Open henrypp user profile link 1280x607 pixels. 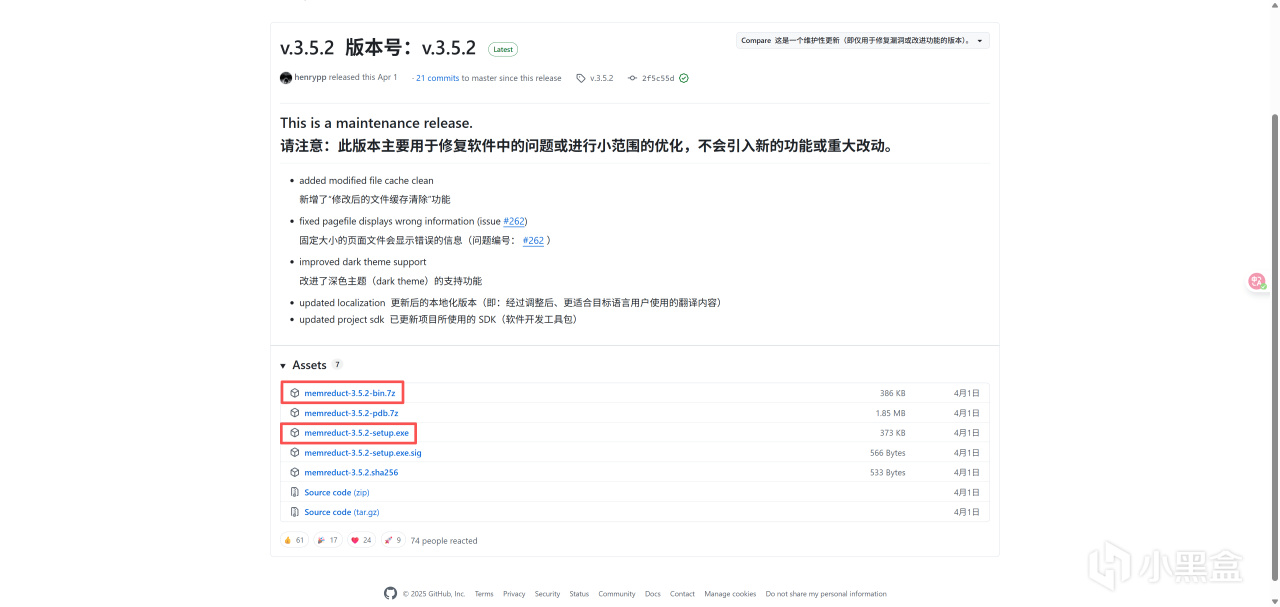(x=310, y=78)
